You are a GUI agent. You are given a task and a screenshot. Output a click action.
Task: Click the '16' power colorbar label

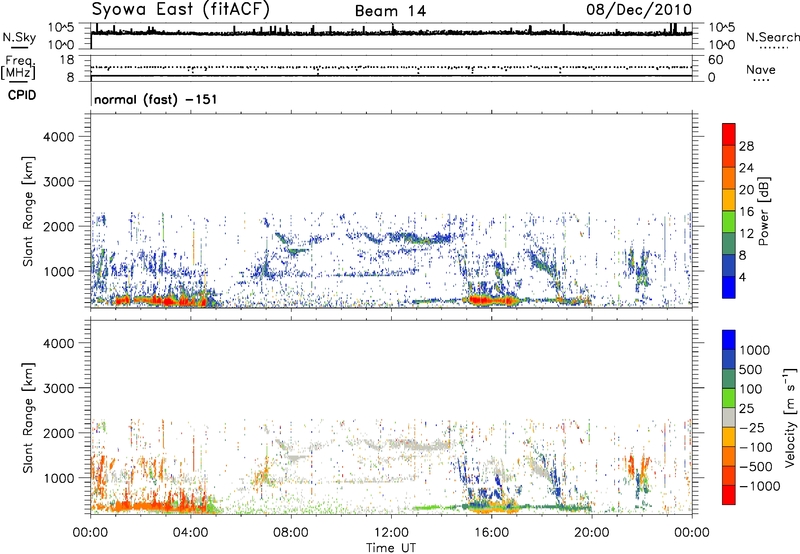(746, 212)
